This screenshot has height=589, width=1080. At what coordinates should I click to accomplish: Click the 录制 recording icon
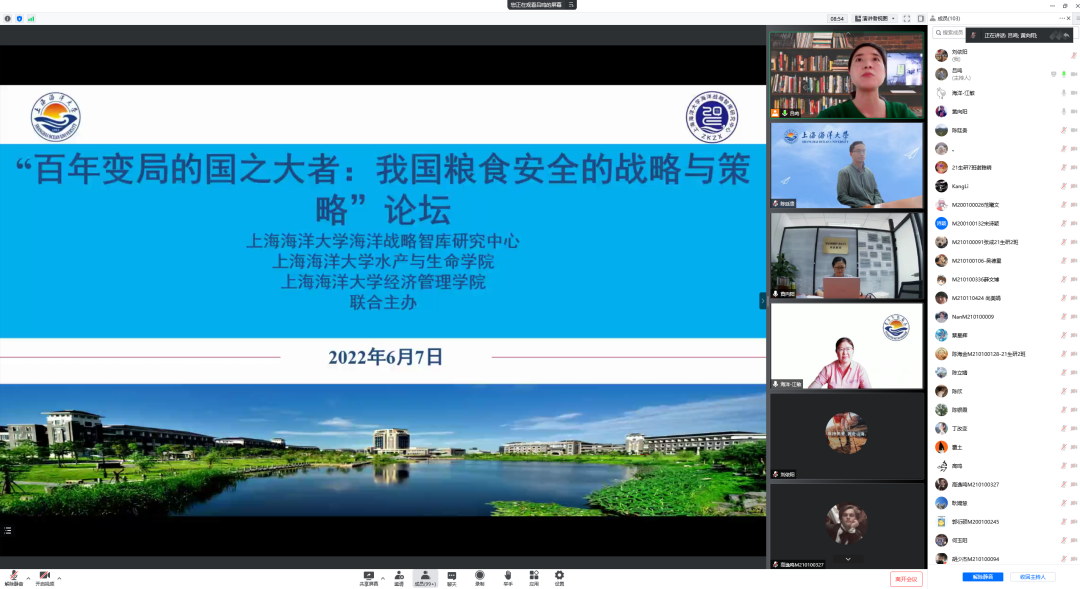coord(478,576)
